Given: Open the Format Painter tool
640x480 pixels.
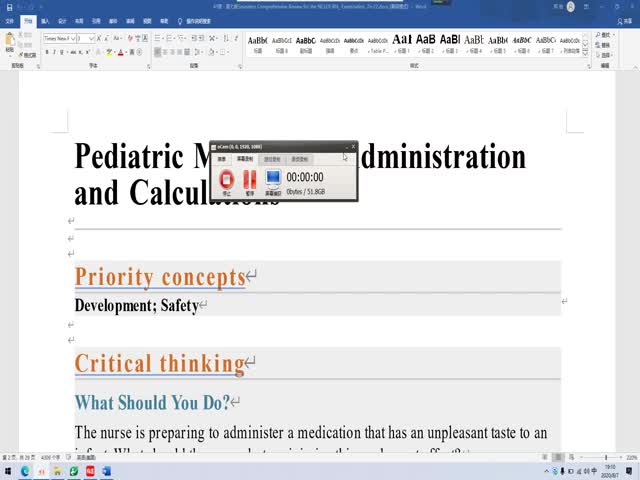Looking at the screenshot, I should [x=27, y=54].
